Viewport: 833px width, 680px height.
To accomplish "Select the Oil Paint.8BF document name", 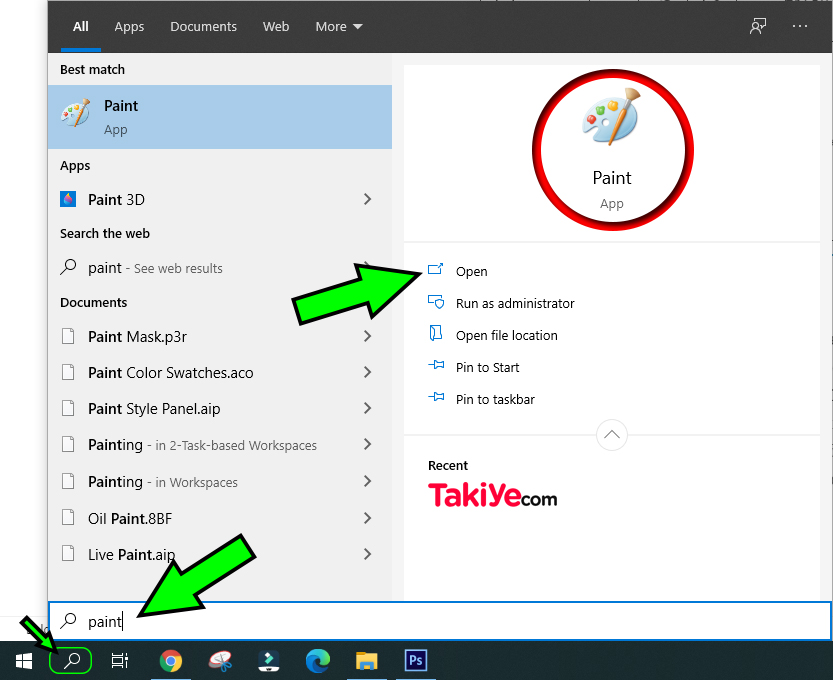I will point(130,518).
